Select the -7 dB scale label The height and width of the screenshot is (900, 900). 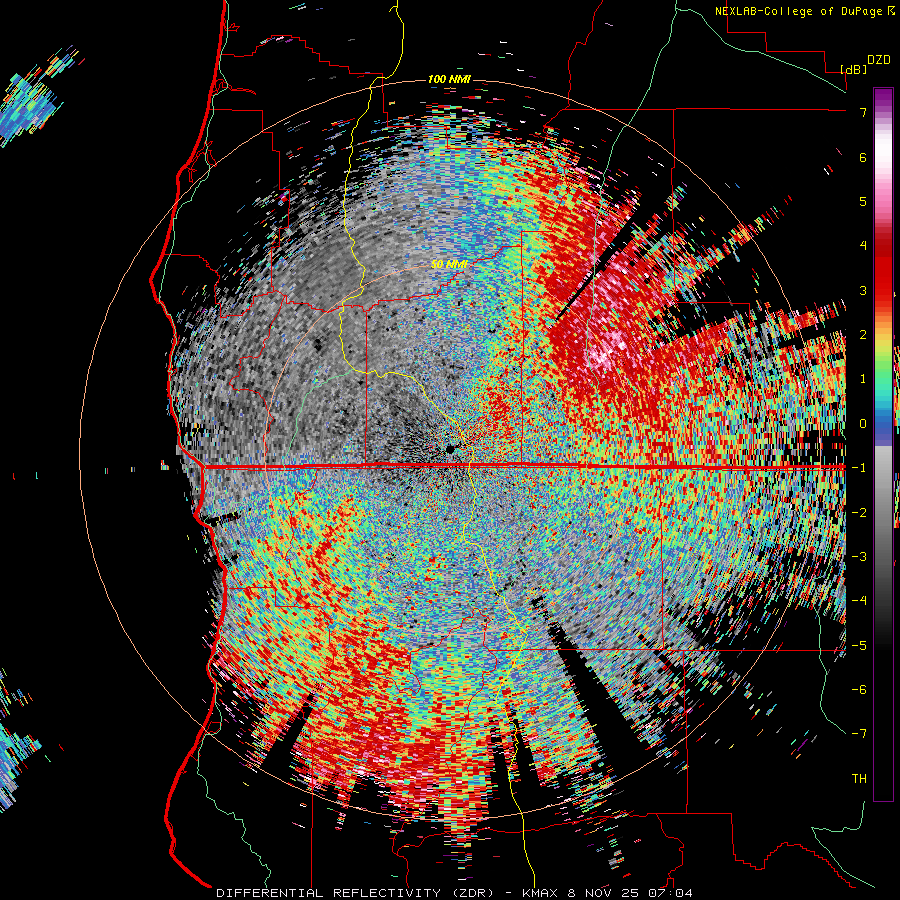(x=859, y=734)
